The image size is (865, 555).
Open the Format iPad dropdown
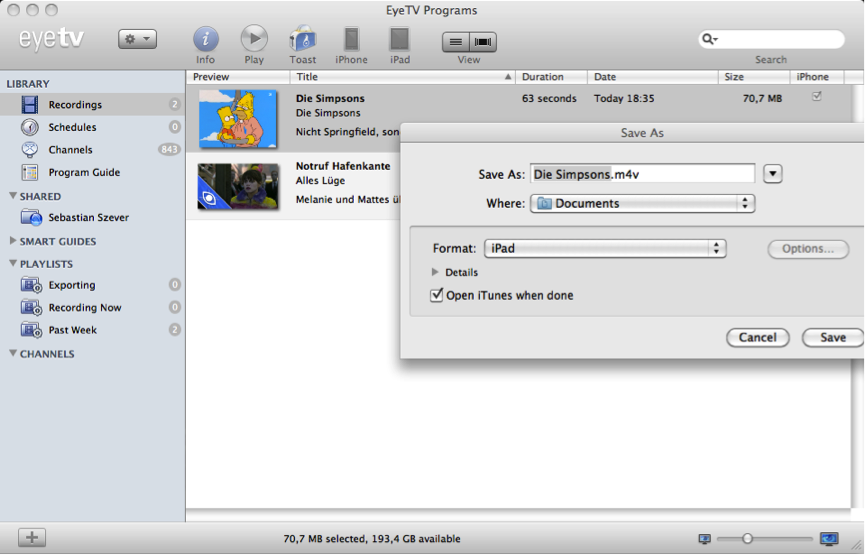pyautogui.click(x=605, y=248)
